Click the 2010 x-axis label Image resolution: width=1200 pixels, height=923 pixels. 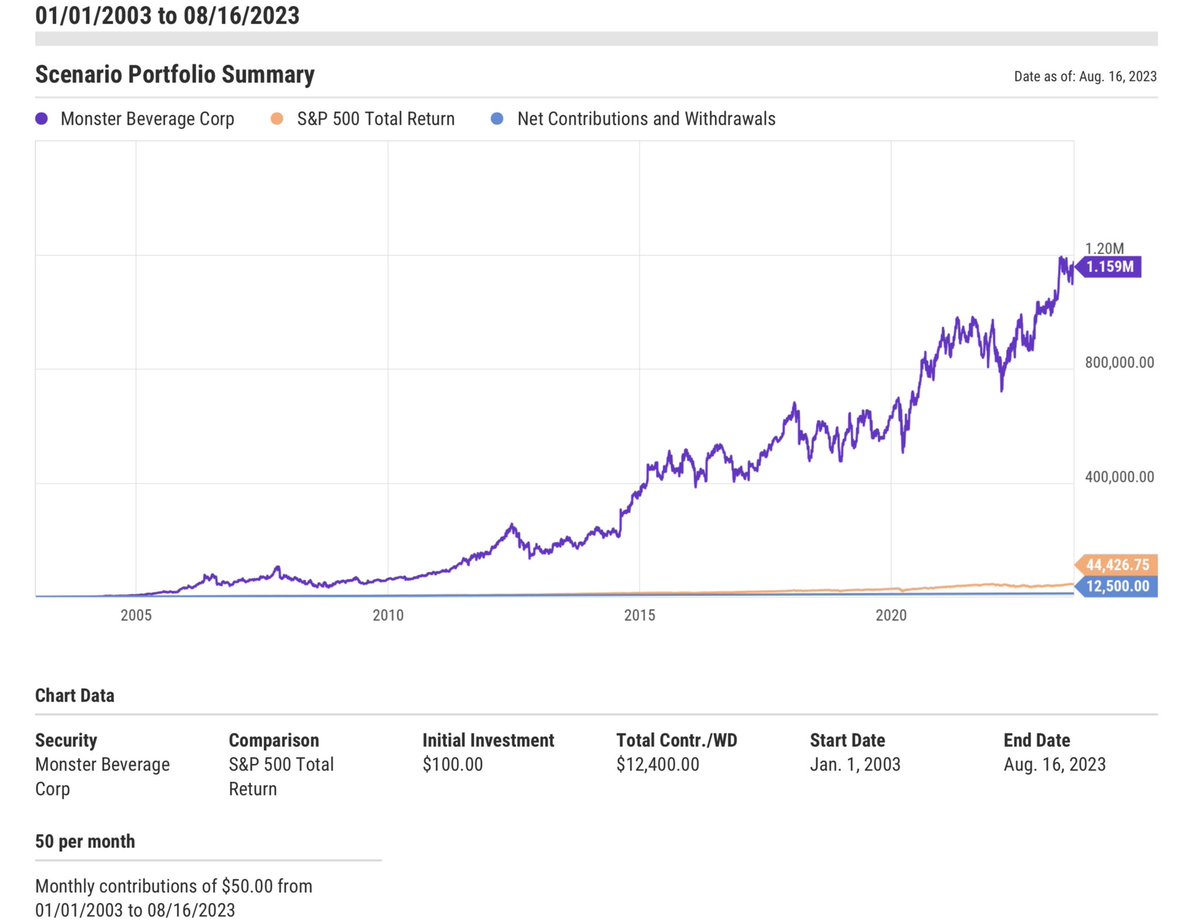[x=388, y=615]
